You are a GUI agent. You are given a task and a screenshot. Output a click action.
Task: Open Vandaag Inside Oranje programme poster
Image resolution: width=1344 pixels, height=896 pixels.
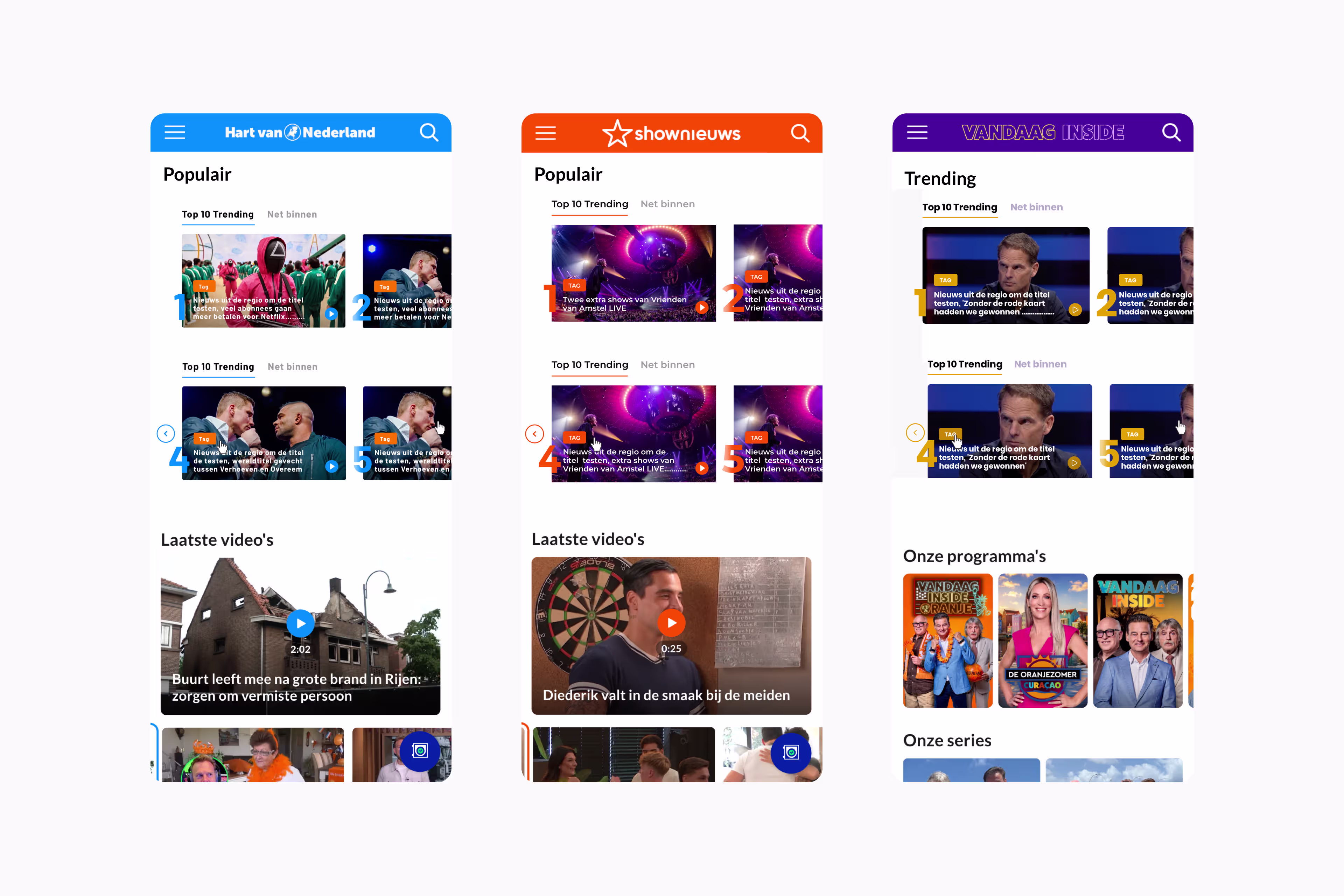(948, 640)
